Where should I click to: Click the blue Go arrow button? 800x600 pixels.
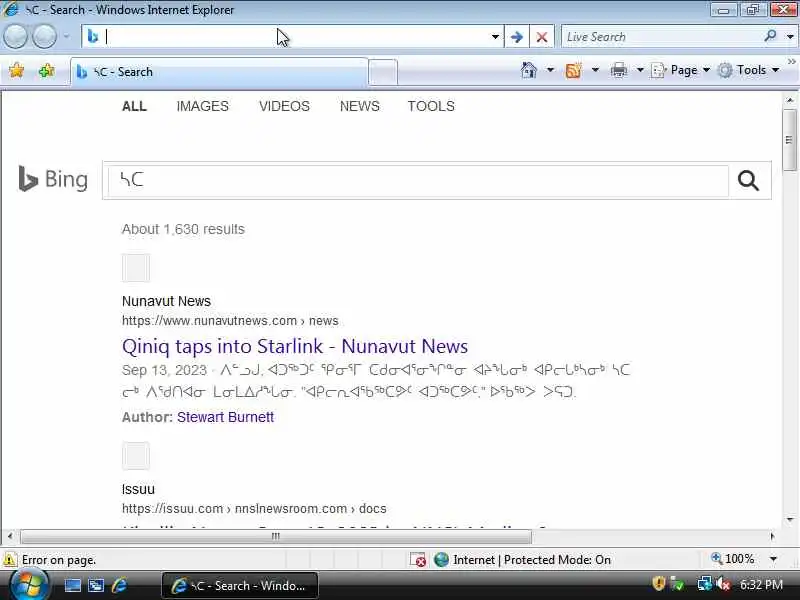(x=516, y=37)
